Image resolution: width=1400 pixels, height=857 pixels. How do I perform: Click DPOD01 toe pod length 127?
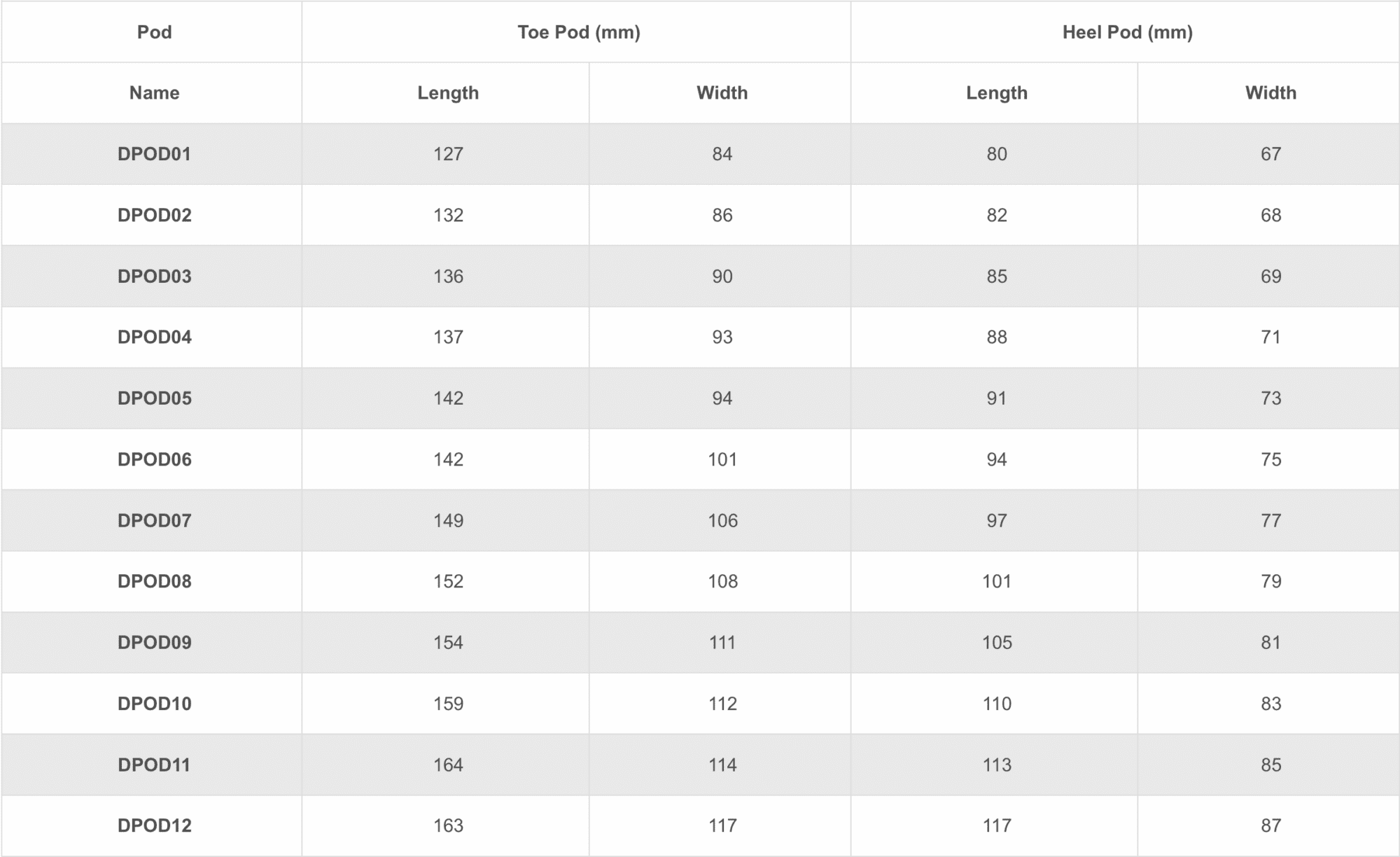coord(448,154)
